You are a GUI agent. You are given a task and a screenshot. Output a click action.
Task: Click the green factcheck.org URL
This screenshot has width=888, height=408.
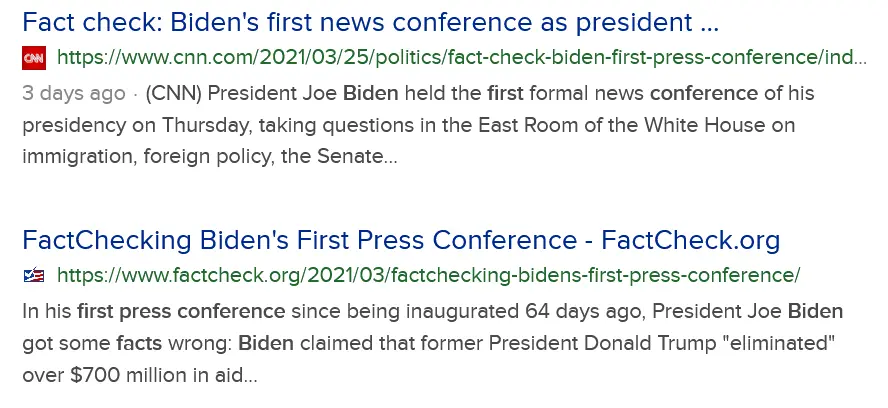point(429,275)
